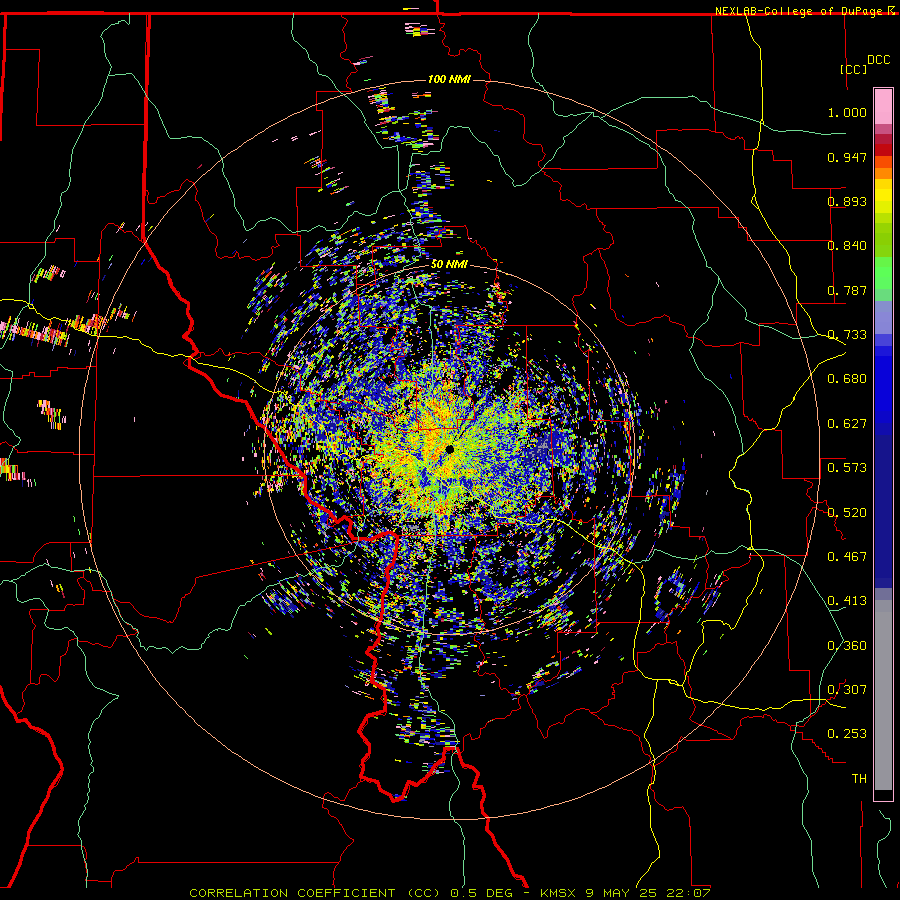Click the 0.520 scale value
The width and height of the screenshot is (900, 900).
tap(847, 513)
